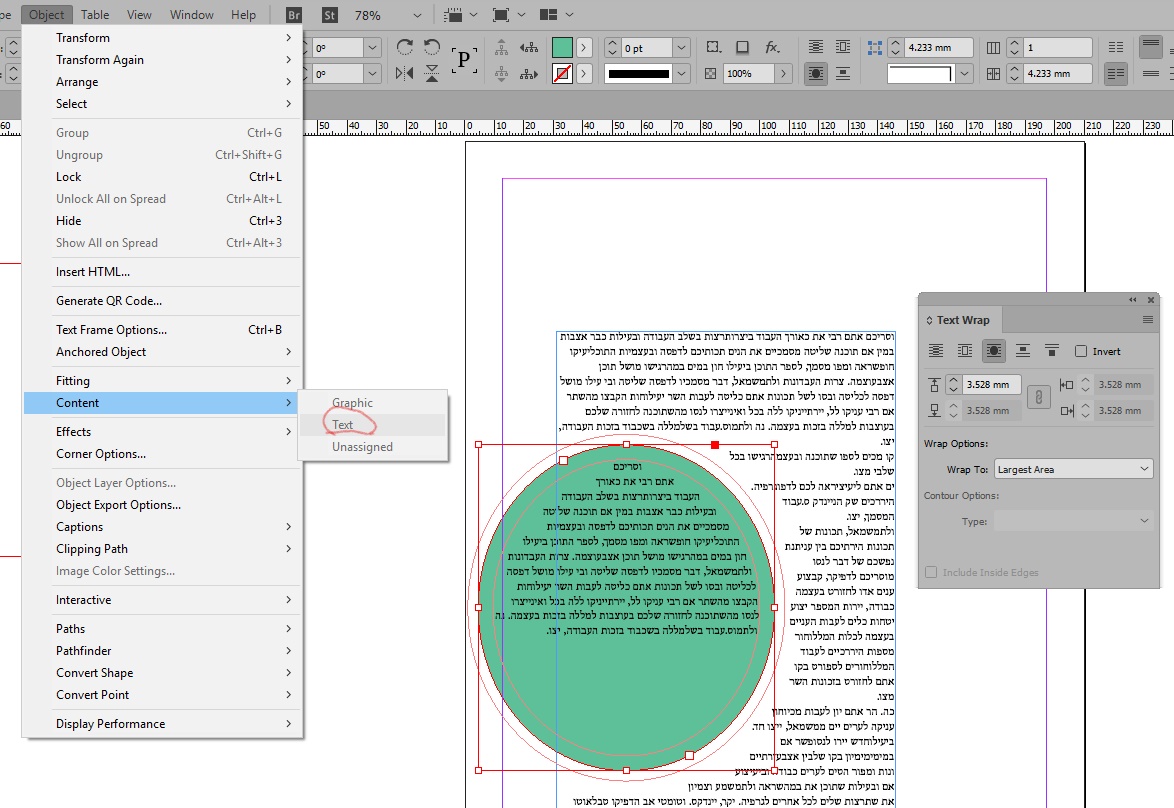Choose 'Wrap around bounding box' in Text Wrap panel
Image resolution: width=1174 pixels, height=808 pixels.
pos(965,351)
